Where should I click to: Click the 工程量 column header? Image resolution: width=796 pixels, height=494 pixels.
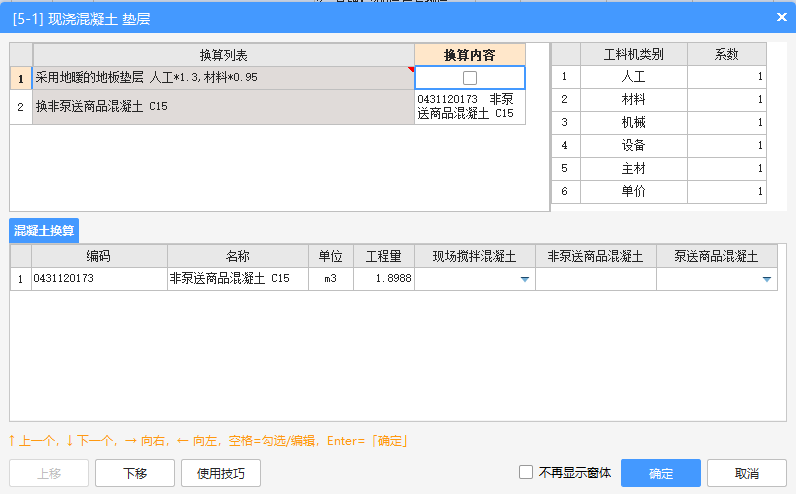(384, 256)
